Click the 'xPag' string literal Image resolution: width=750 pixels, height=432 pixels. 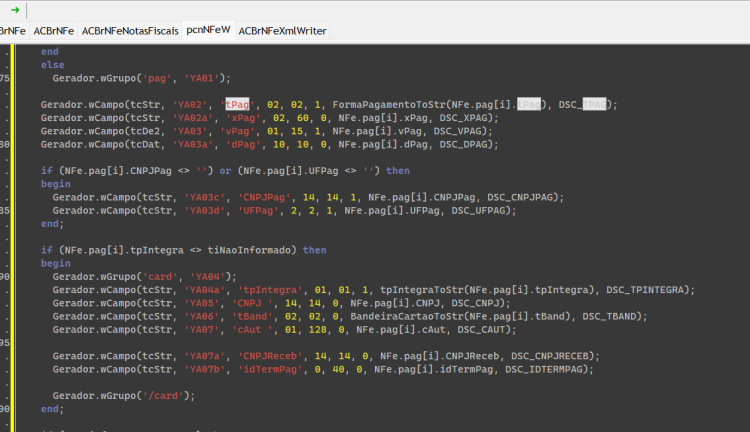tap(243, 118)
